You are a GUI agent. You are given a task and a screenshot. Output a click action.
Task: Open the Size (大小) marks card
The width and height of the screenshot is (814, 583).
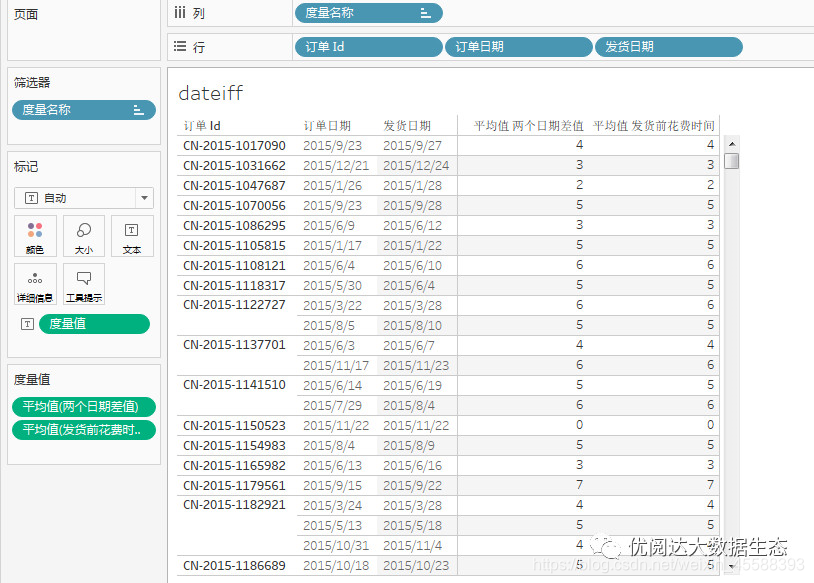click(84, 236)
